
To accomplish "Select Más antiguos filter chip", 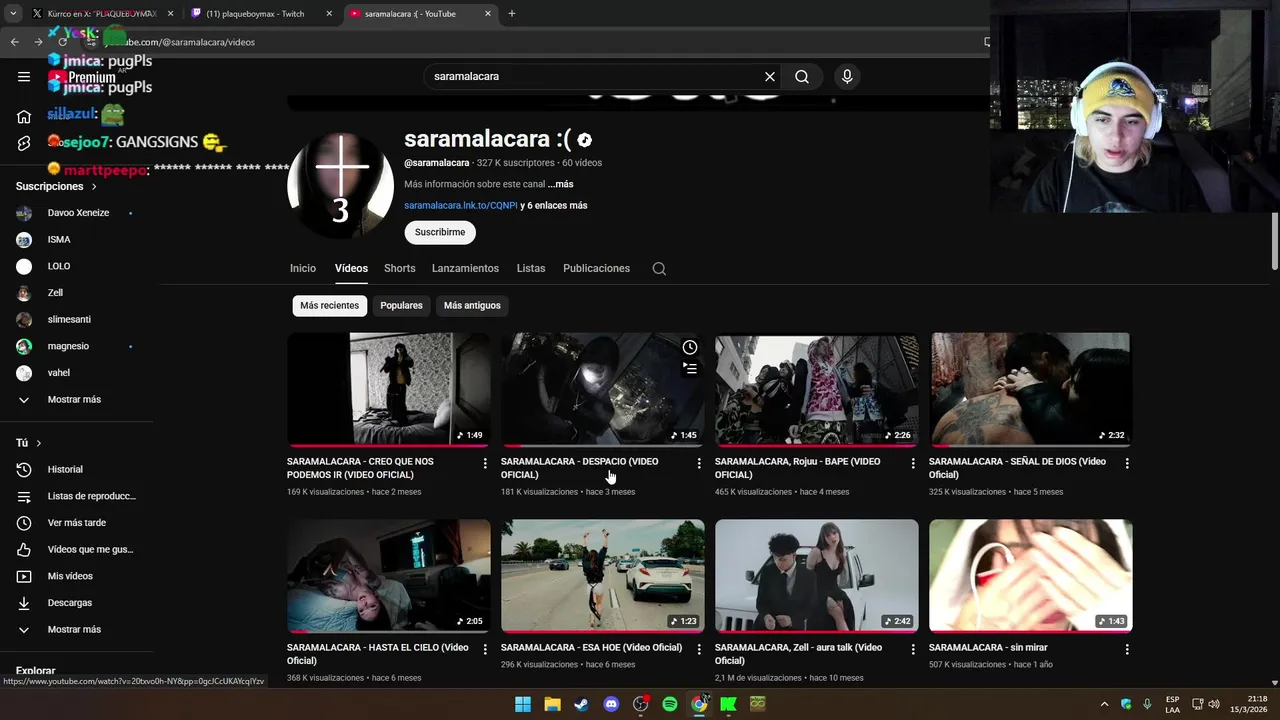I will [472, 305].
